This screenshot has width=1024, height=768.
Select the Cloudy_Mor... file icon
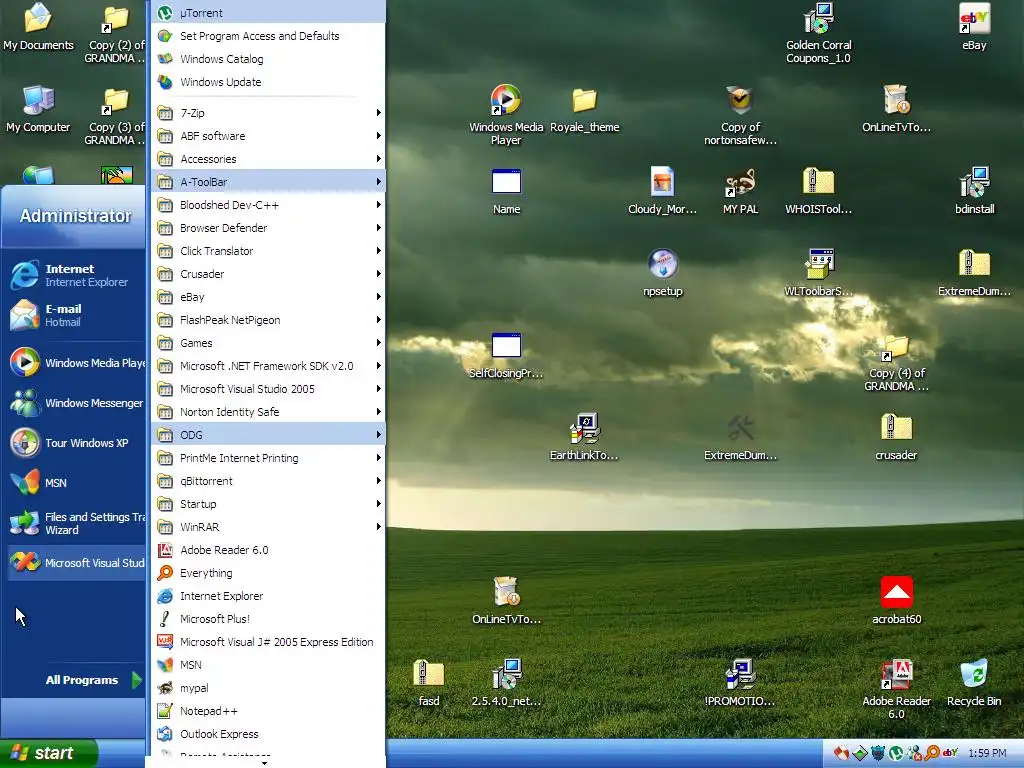[662, 190]
